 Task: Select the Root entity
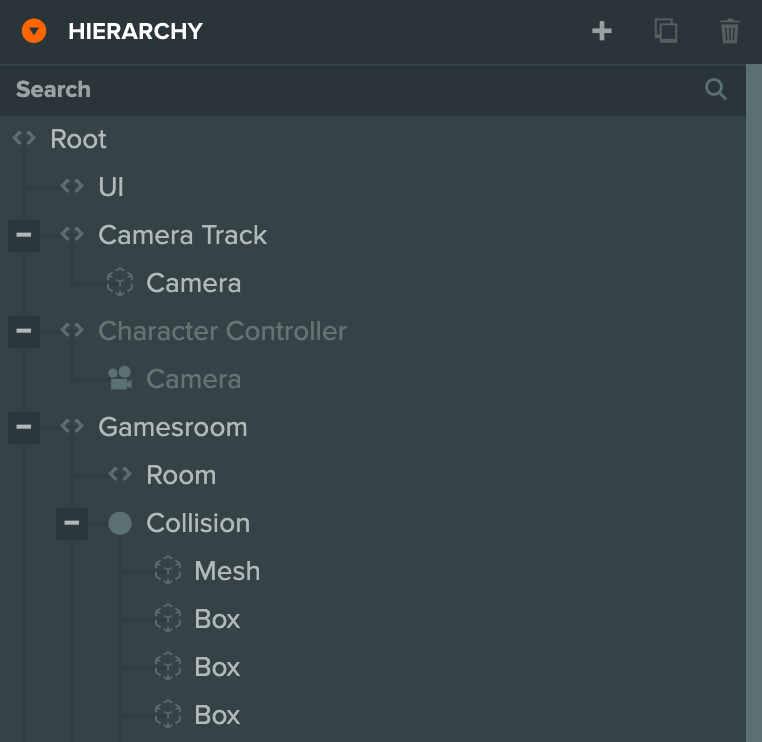click(x=78, y=139)
